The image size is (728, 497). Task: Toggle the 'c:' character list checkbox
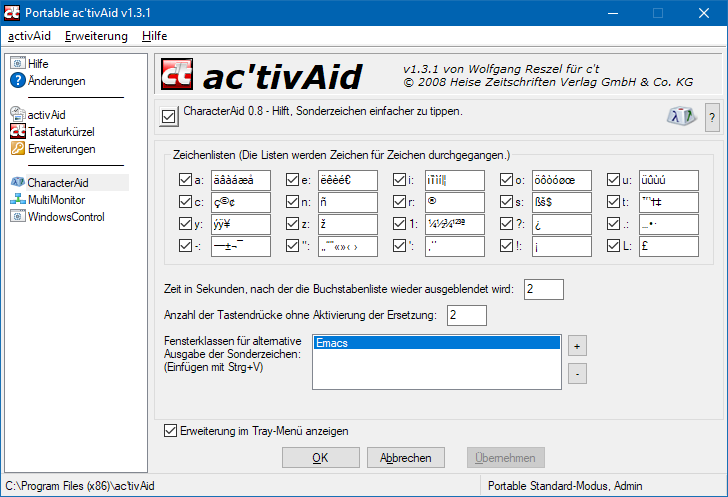[x=185, y=202]
